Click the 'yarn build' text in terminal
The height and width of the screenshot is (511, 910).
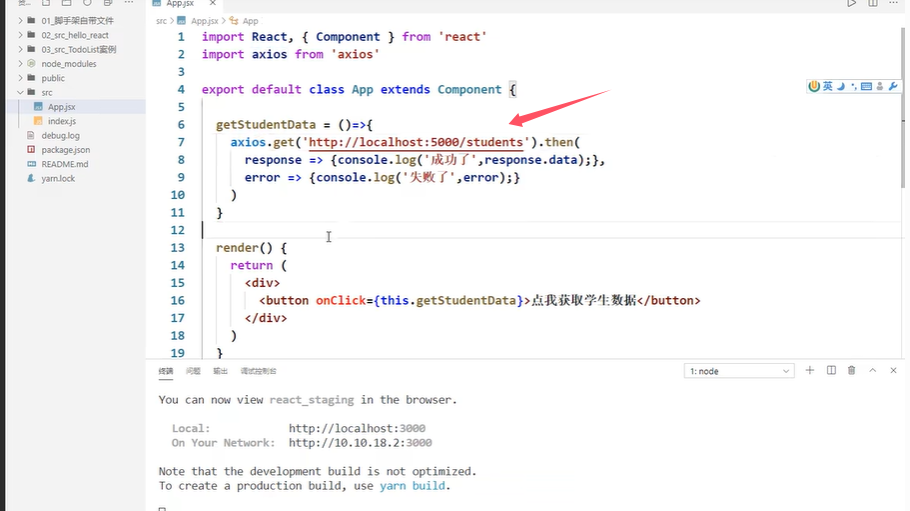[x=412, y=486]
